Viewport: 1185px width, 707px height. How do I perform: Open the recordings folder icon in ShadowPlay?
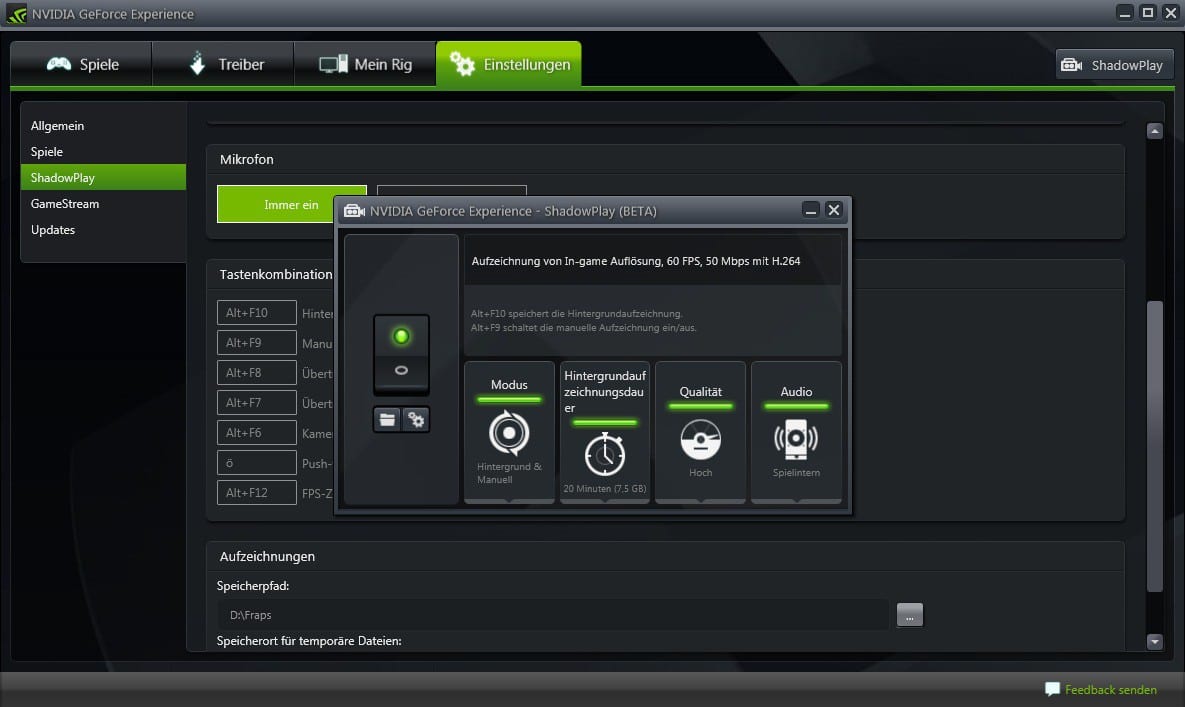(387, 420)
